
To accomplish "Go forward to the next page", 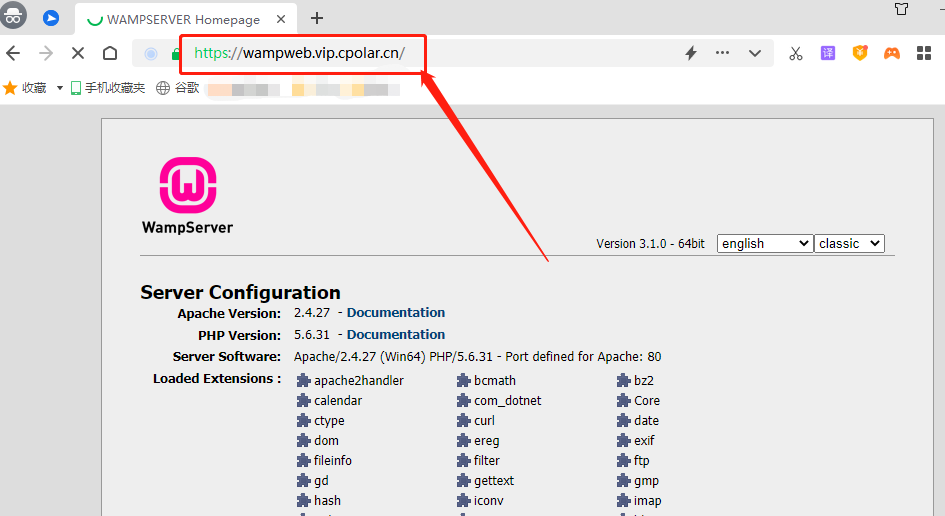I will click(x=46, y=53).
